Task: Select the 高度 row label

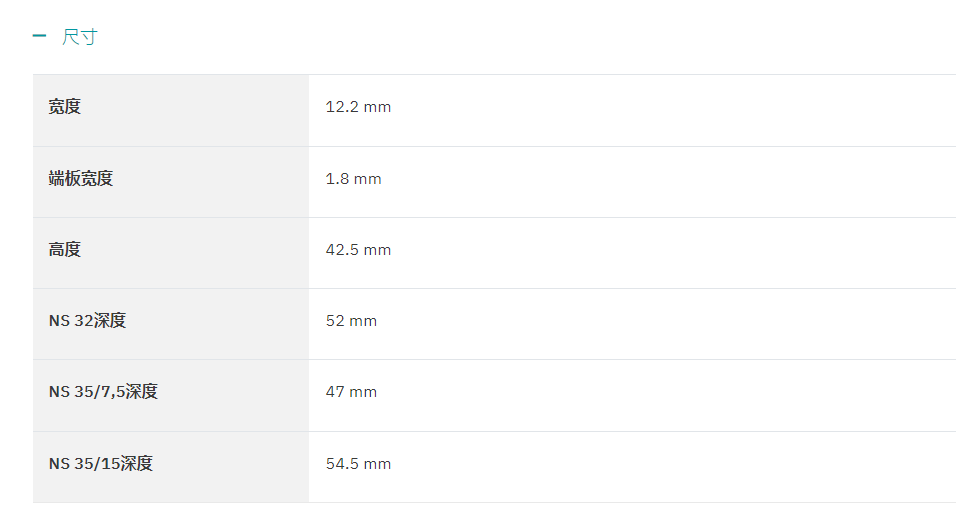Action: tap(65, 250)
